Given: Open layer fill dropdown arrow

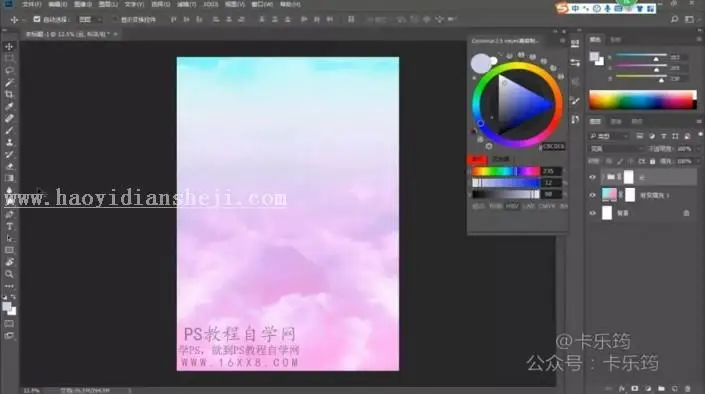Looking at the screenshot, I should click(698, 161).
